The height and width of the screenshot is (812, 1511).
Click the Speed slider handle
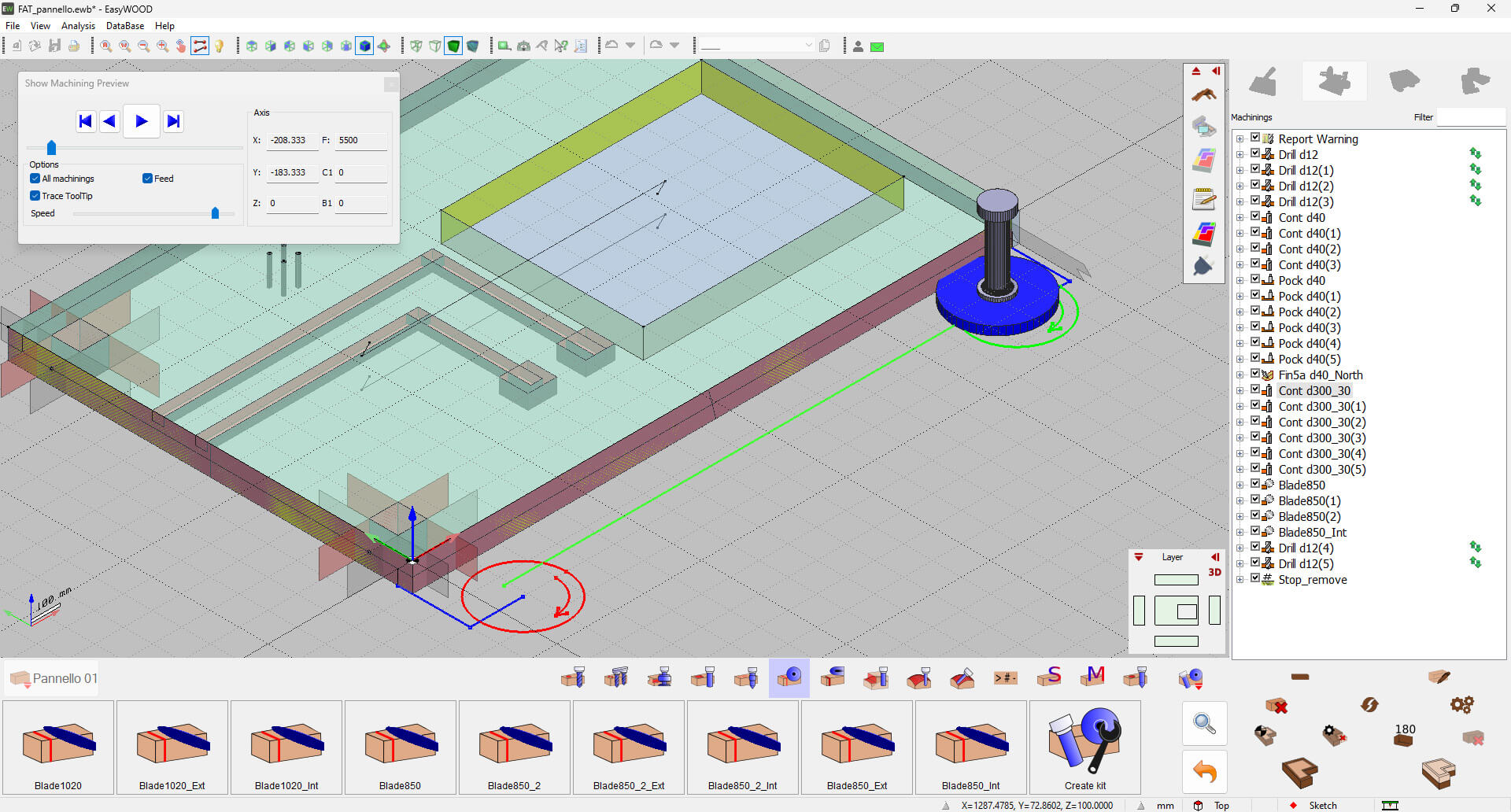click(x=215, y=213)
